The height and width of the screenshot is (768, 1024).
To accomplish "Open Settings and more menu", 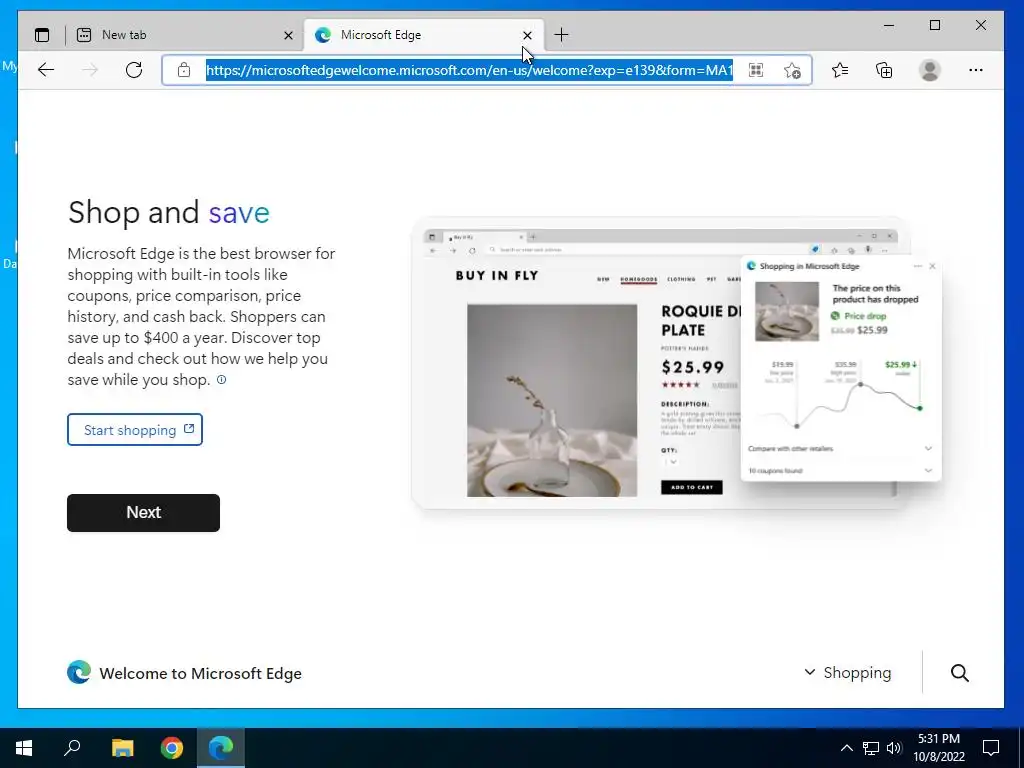I will click(976, 70).
